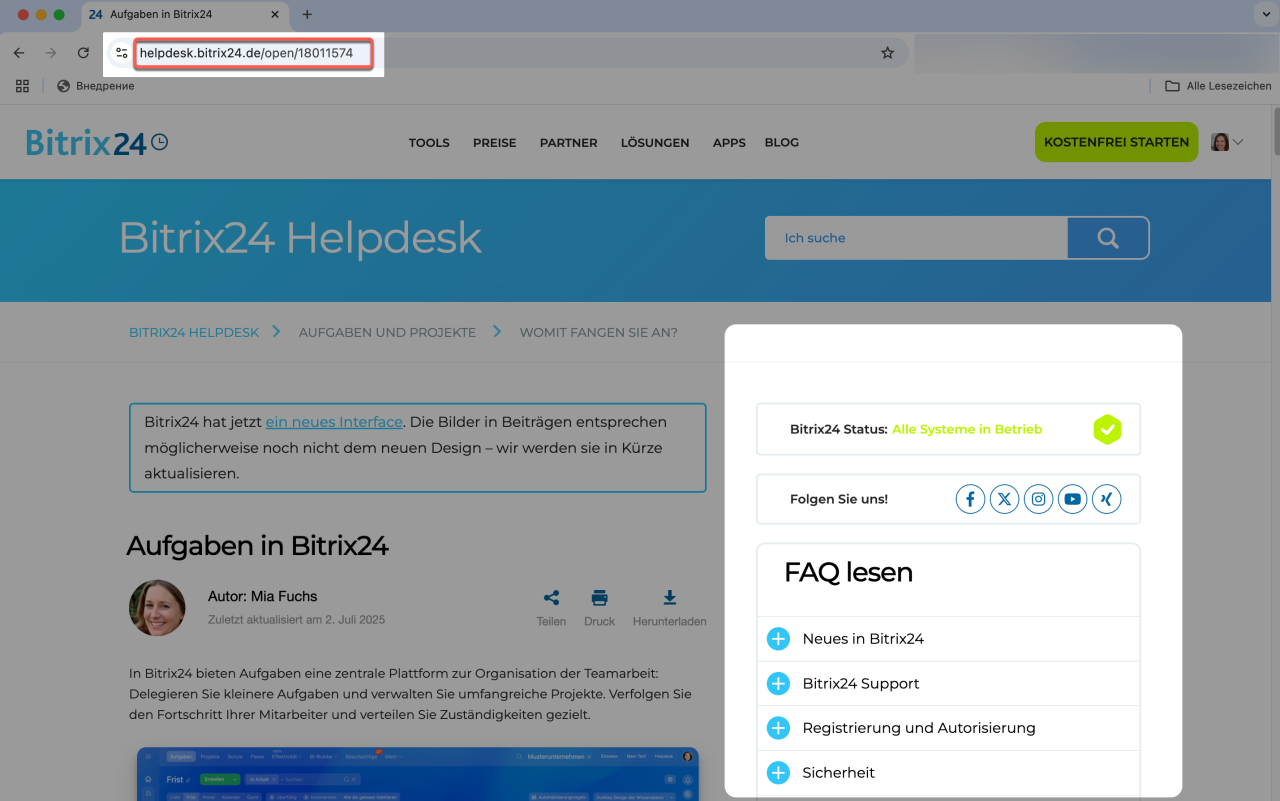Screen dimensions: 1280x801
Task: Click the FAQ lesen heading
Action: click(x=848, y=573)
